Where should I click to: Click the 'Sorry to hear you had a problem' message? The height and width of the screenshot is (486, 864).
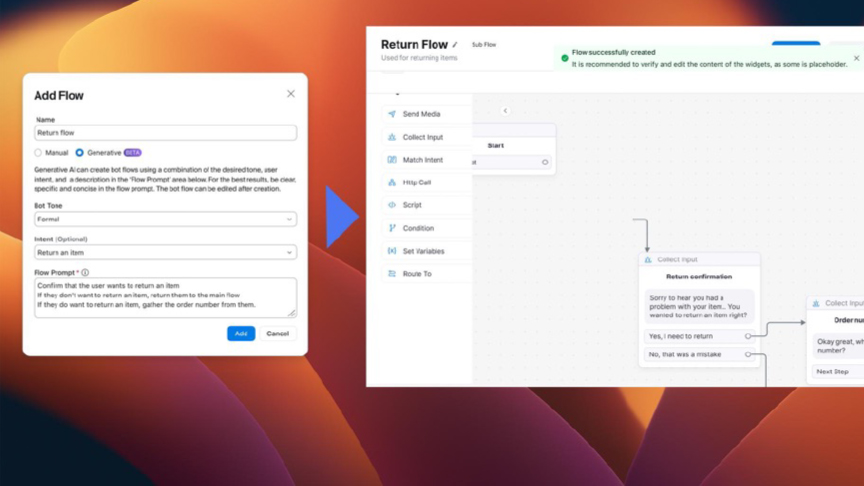699,306
